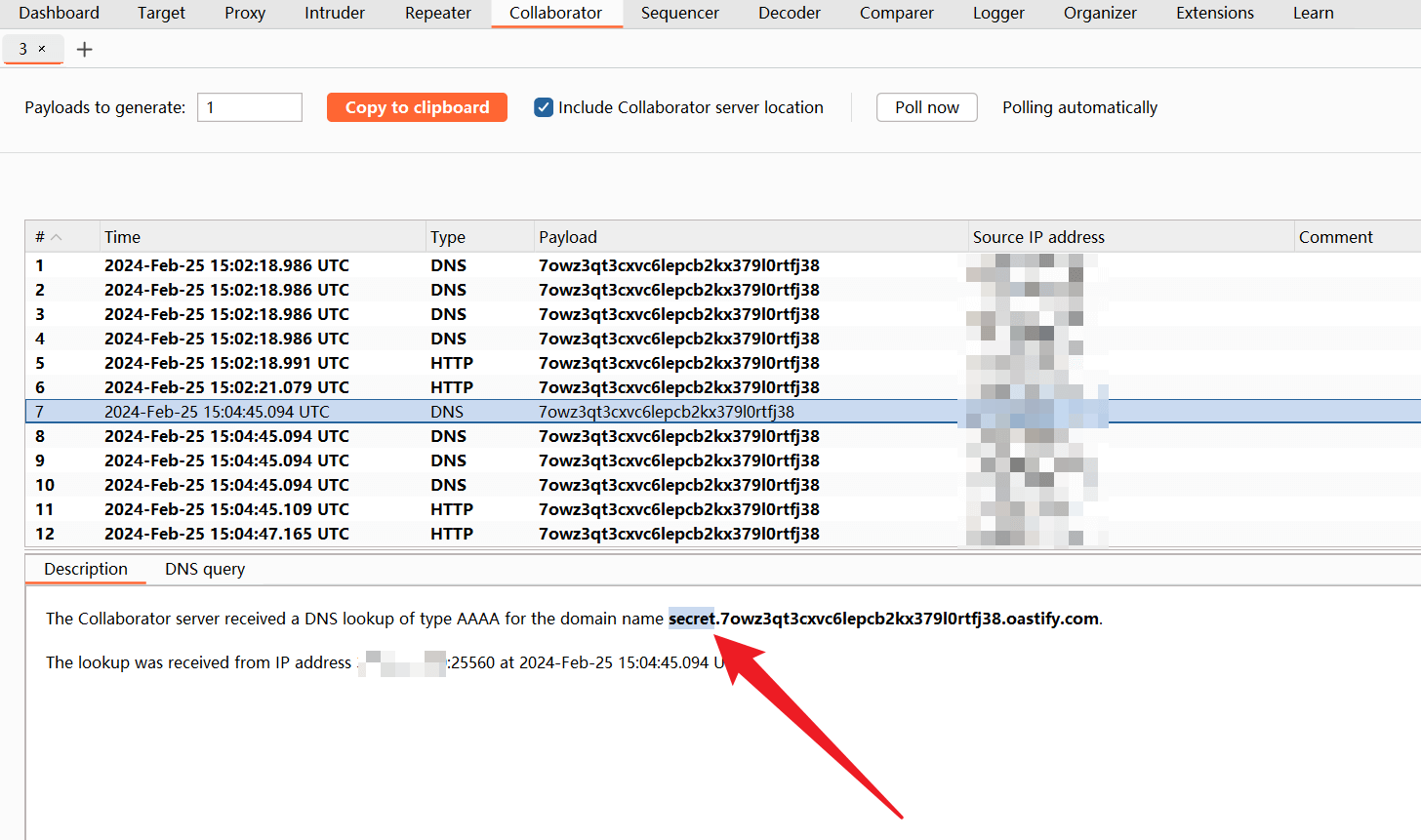
Task: Switch to the Target tab
Action: click(x=161, y=13)
